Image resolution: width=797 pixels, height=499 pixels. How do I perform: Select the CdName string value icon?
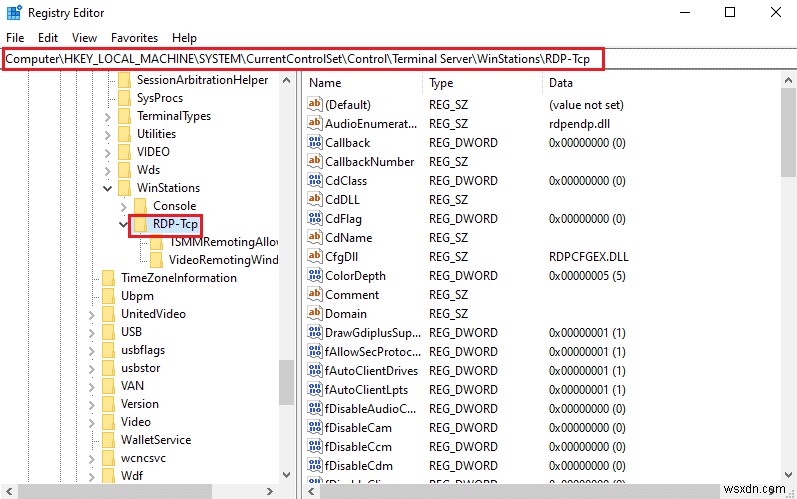(x=315, y=237)
